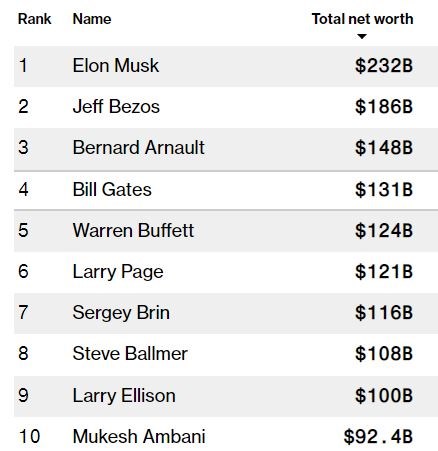The width and height of the screenshot is (438, 451).
Task: Open Larry Page's entry
Action: [118, 272]
